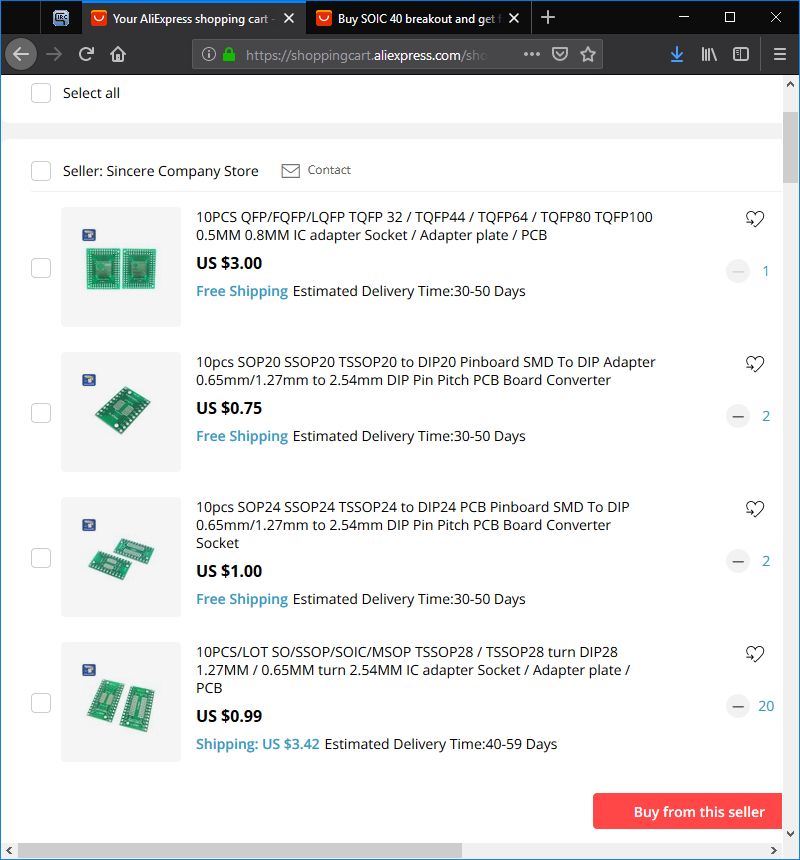Screen dimensions: 800x860
Task: Tick the Sincere Company Store seller checkbox
Action: click(41, 171)
